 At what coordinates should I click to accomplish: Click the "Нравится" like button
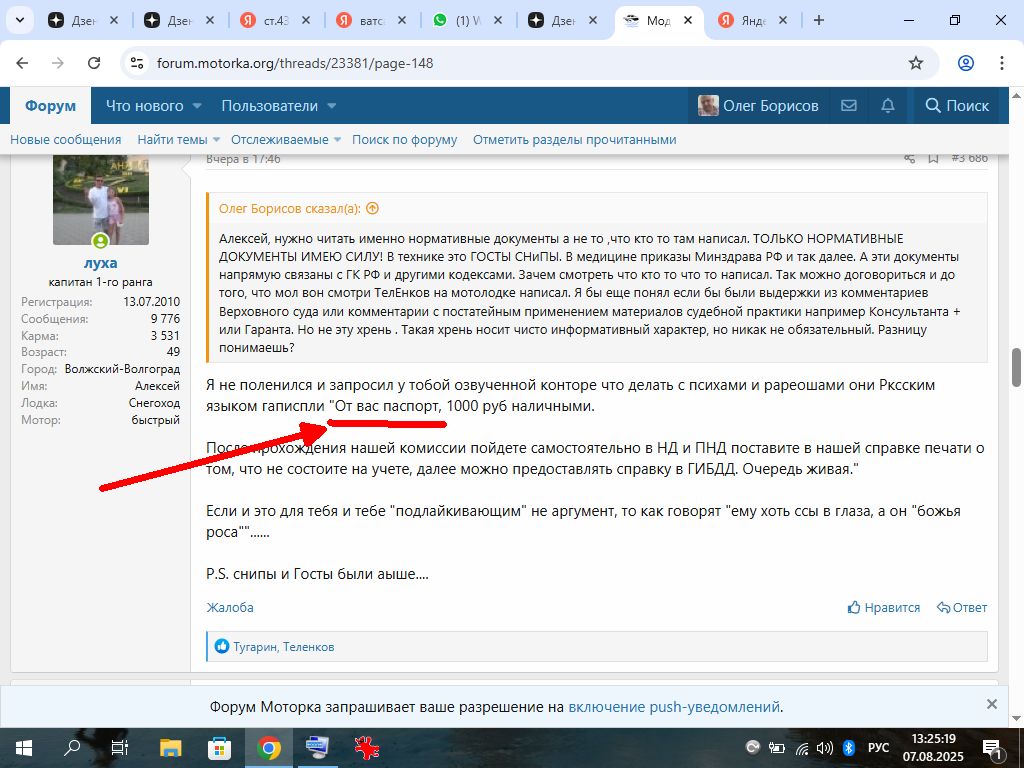click(884, 607)
